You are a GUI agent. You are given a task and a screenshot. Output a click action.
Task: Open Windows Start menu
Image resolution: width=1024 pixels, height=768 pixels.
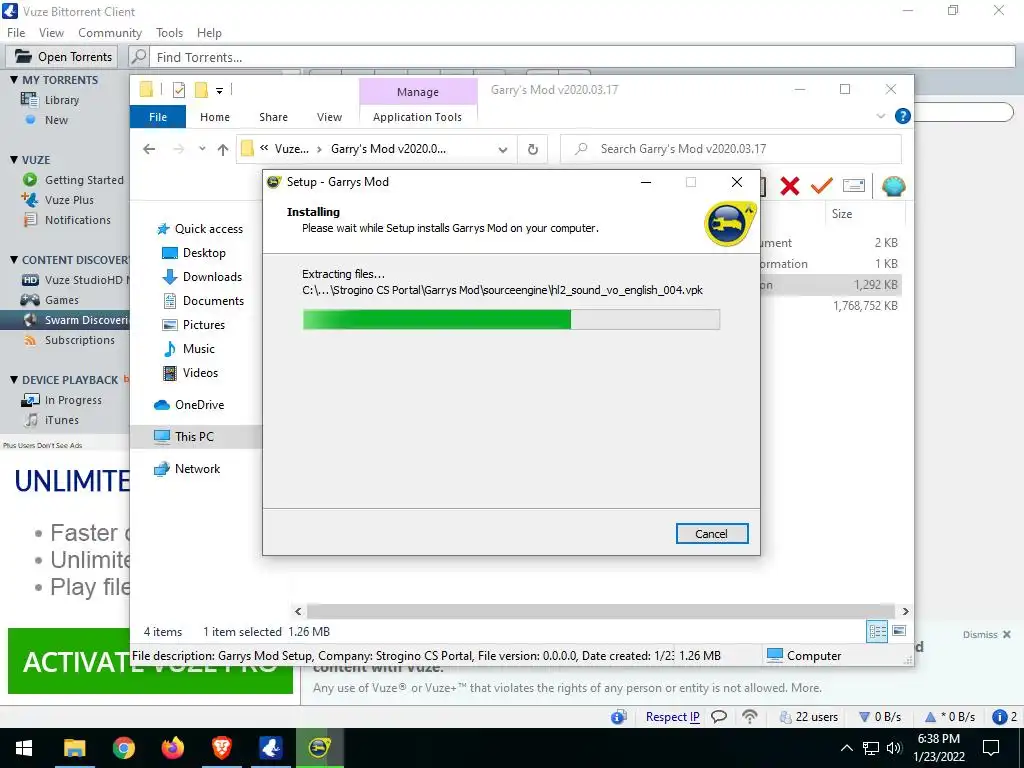point(24,748)
